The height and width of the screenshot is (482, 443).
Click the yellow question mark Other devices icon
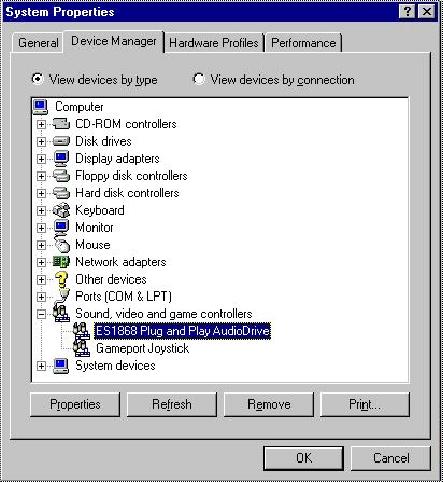61,279
